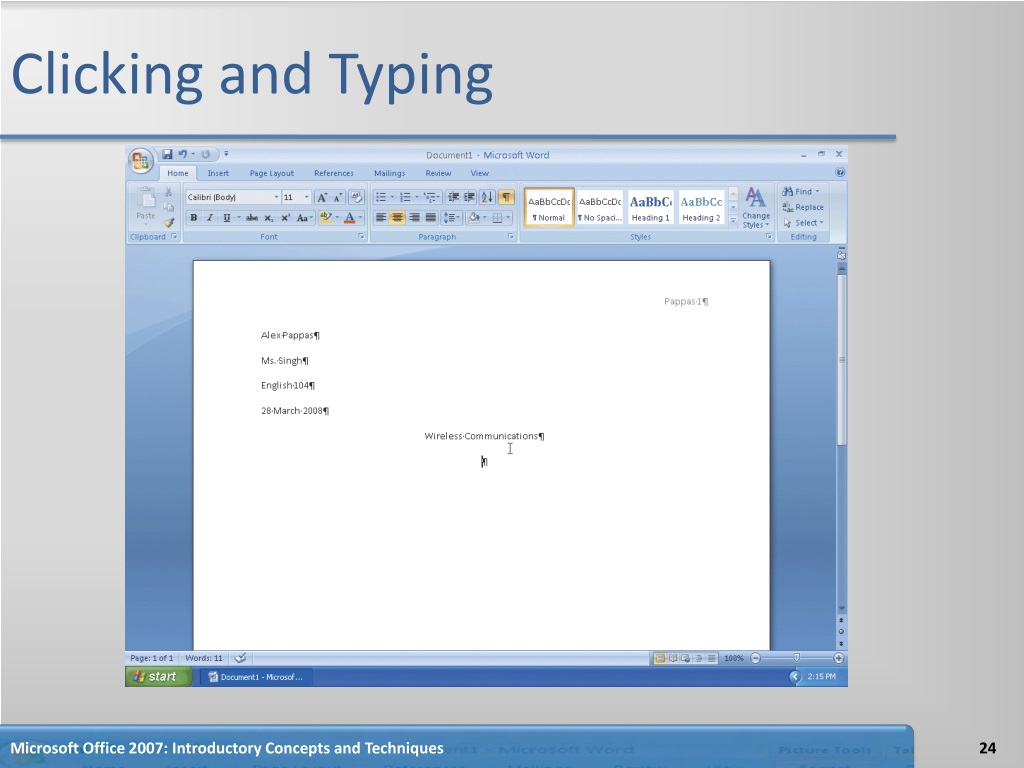
Task: Increase the paragraph indent
Action: point(470,197)
